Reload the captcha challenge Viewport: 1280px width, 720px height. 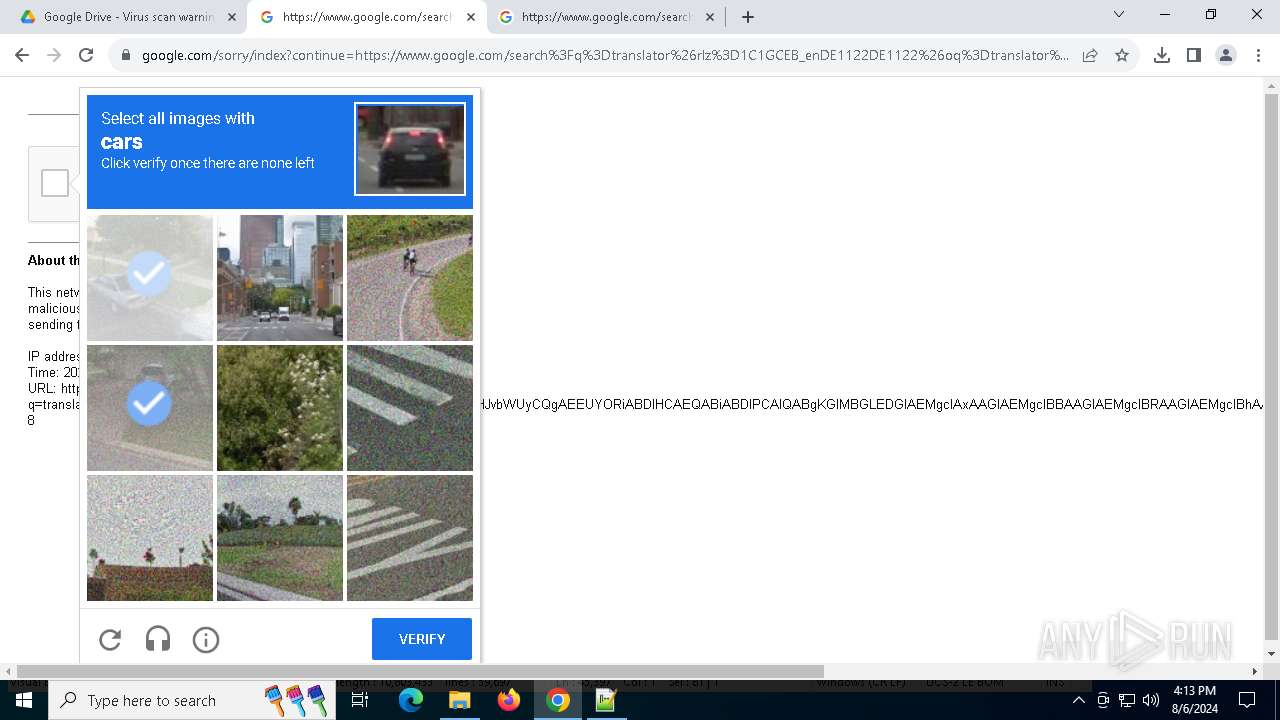(x=110, y=639)
